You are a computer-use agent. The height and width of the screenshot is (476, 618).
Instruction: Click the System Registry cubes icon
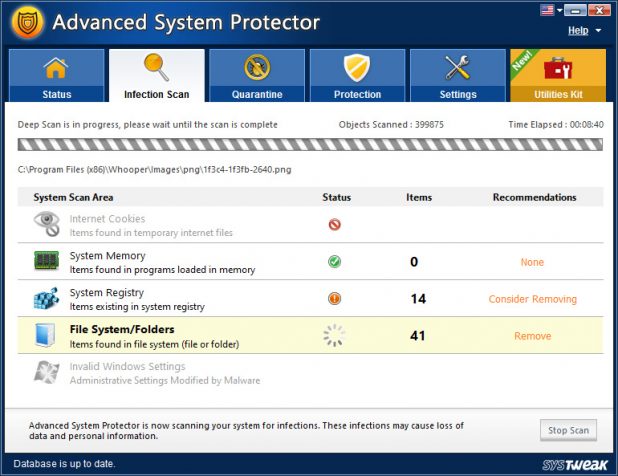[47, 298]
